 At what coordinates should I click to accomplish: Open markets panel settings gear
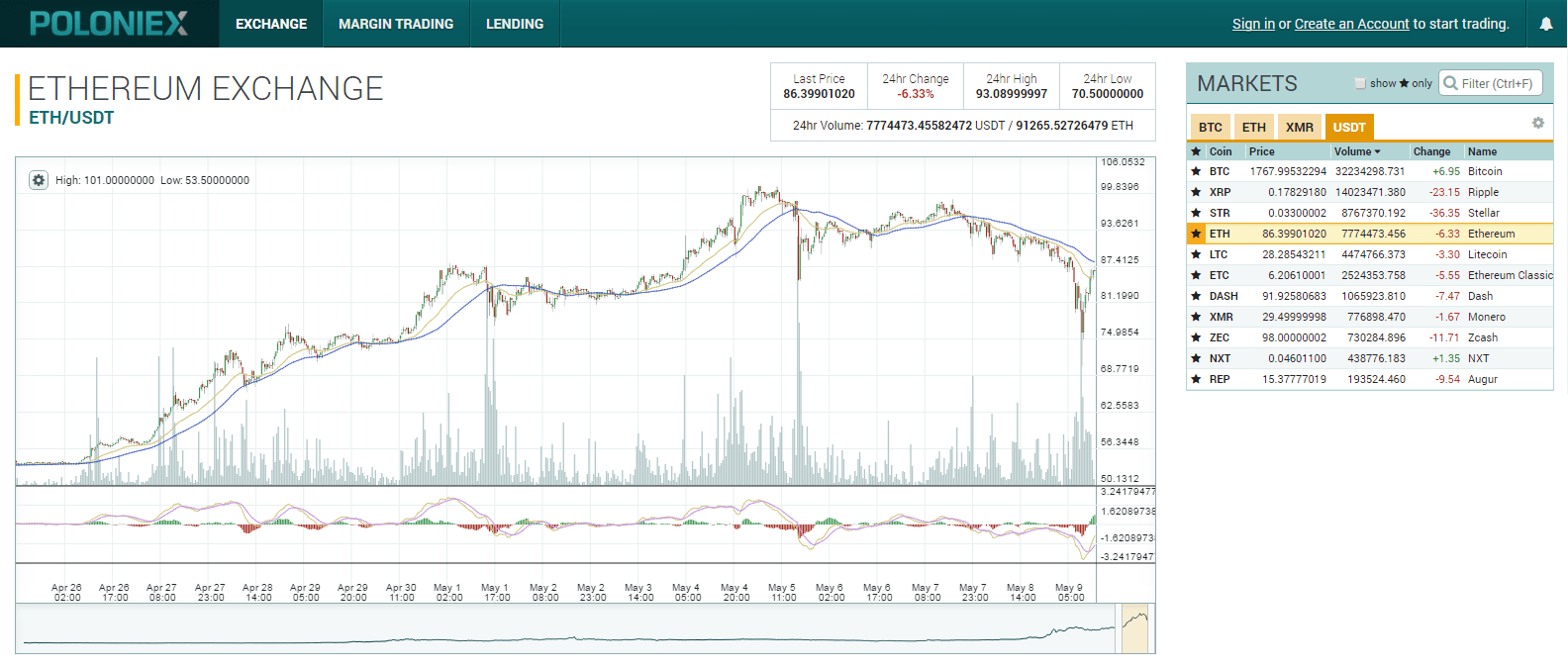(1537, 123)
